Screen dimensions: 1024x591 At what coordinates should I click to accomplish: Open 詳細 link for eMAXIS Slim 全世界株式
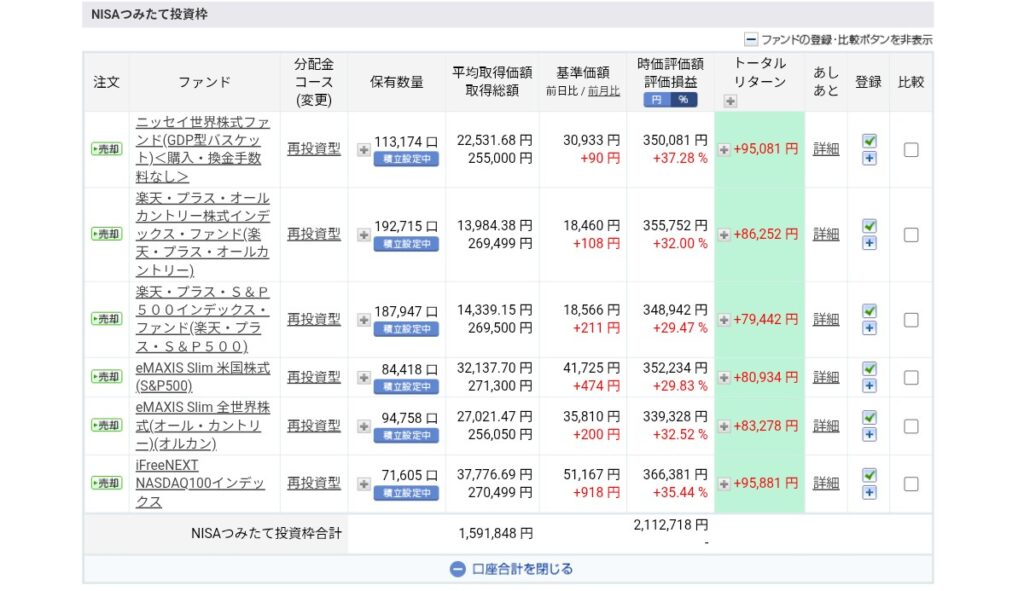click(826, 425)
